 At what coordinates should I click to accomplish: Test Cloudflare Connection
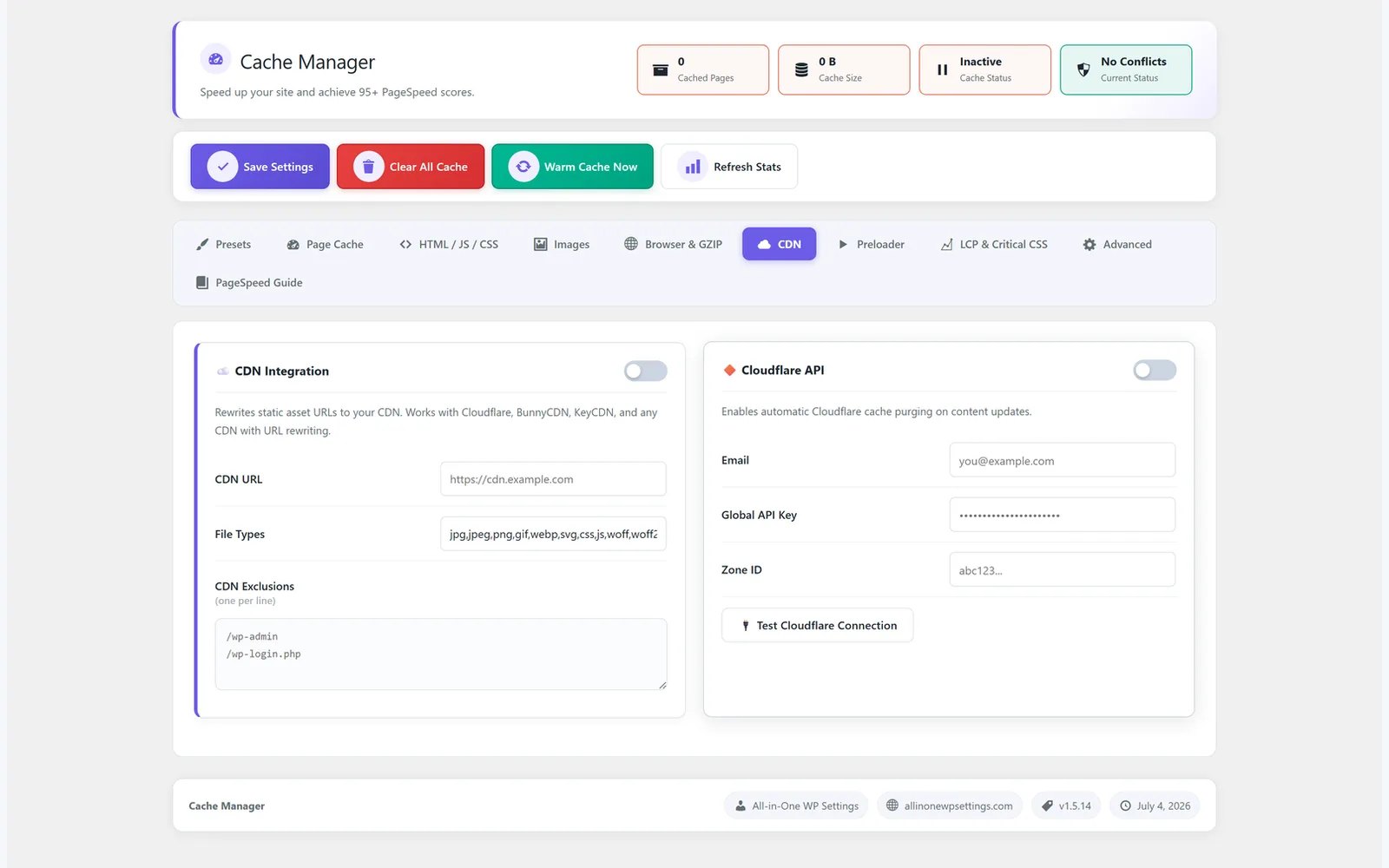818,626
